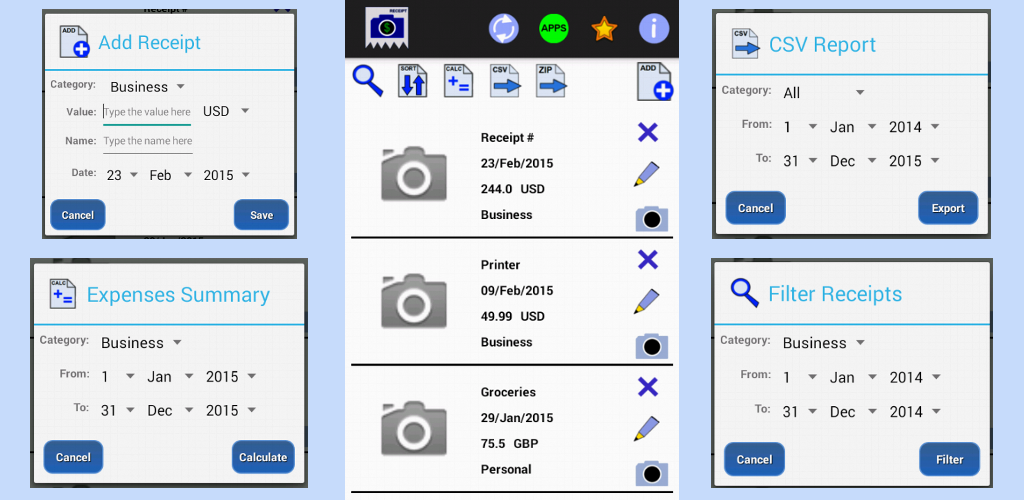This screenshot has height=500, width=1024.
Task: Edit the Groceries receipt with pencil
Action: click(x=647, y=429)
